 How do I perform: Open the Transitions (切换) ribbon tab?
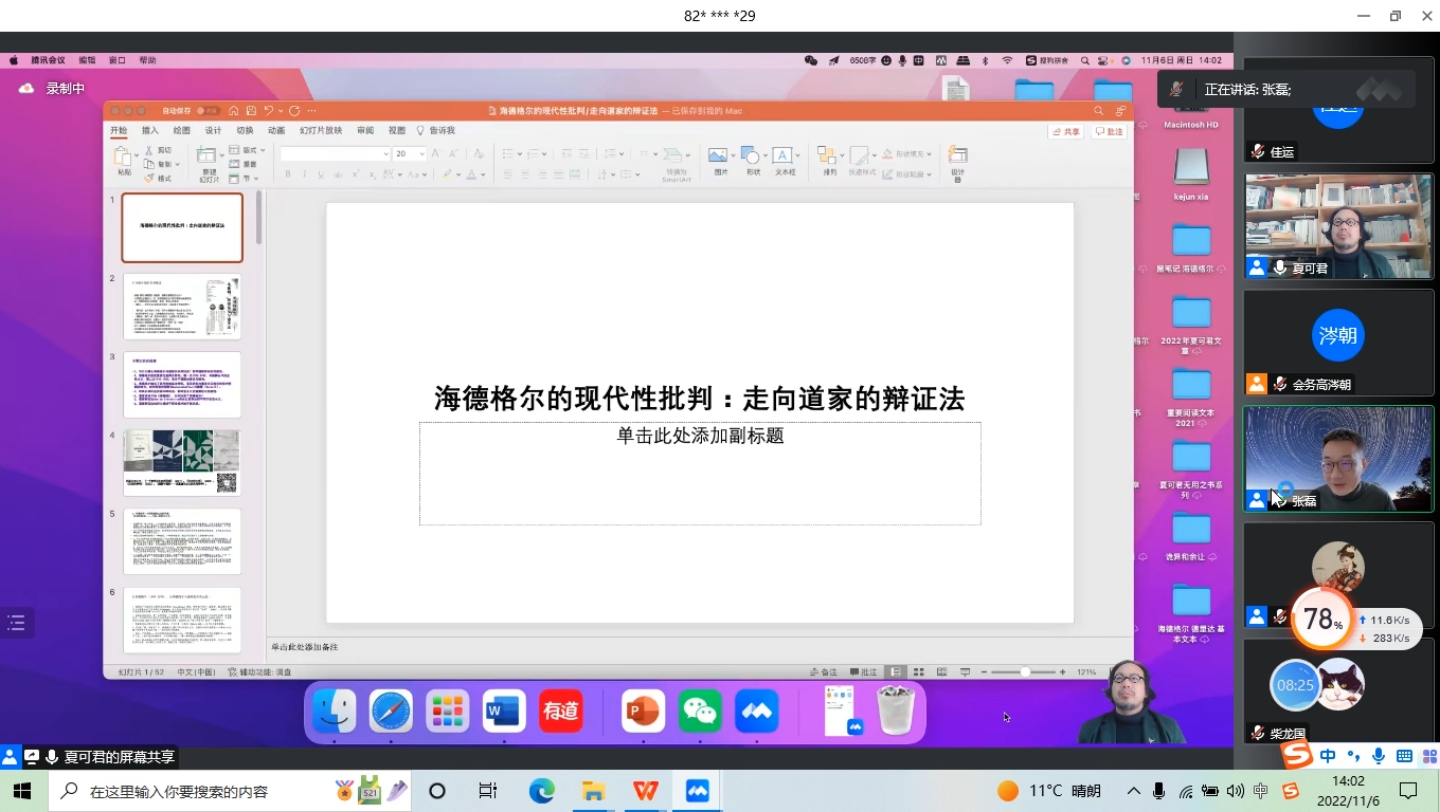[x=245, y=130]
